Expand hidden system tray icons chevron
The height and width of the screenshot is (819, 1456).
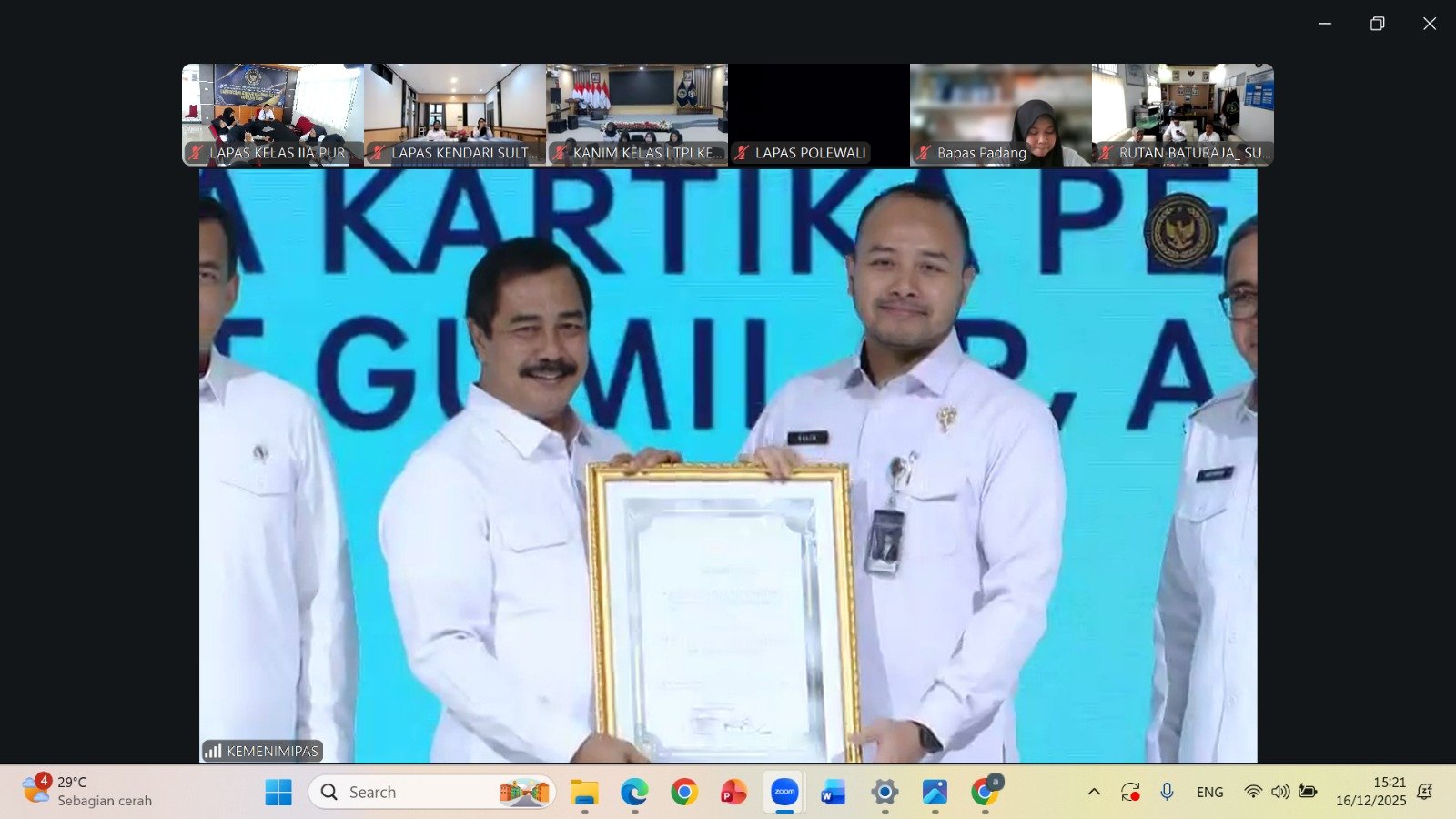(1094, 792)
